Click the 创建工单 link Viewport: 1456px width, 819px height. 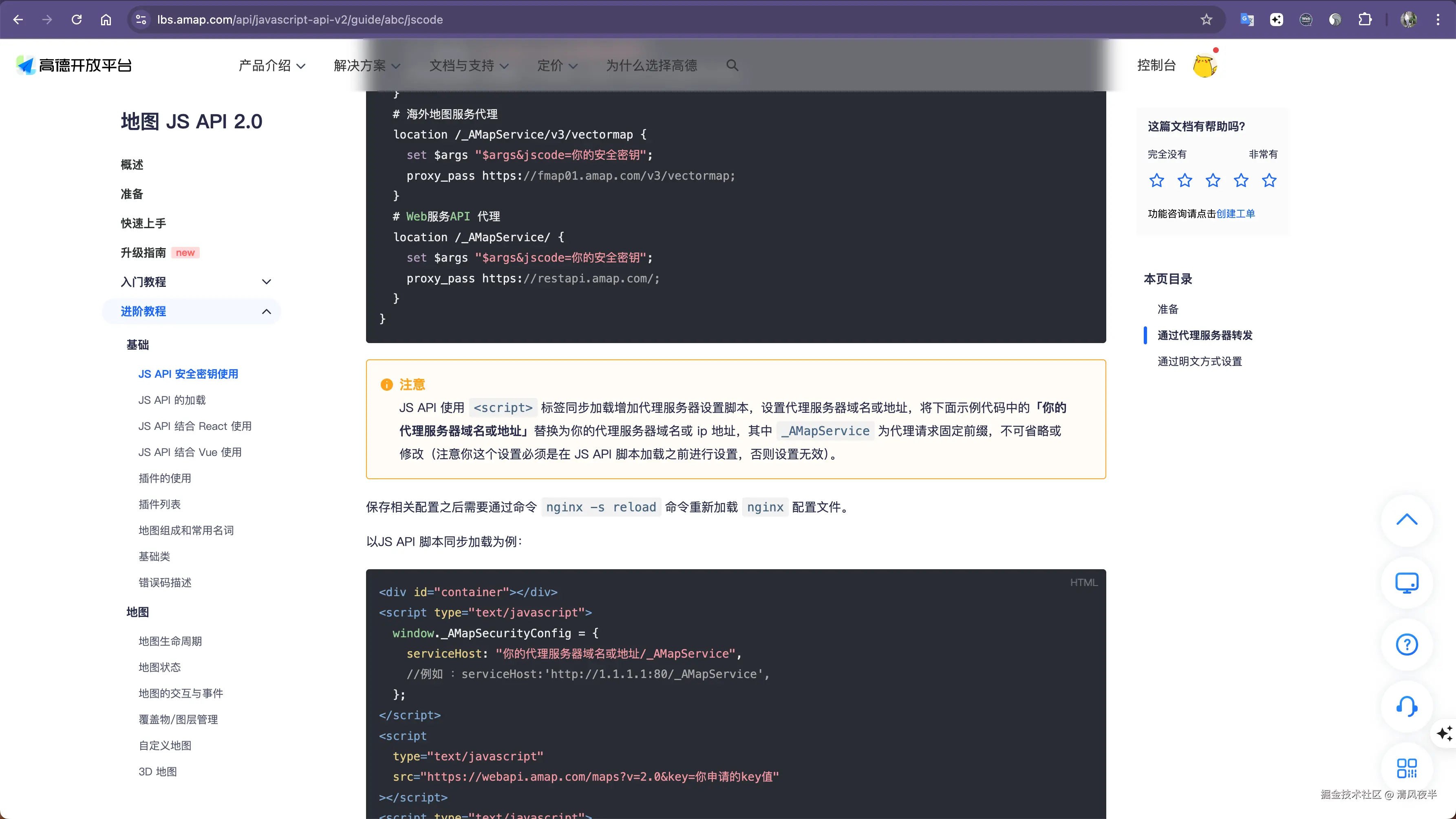(1235, 214)
